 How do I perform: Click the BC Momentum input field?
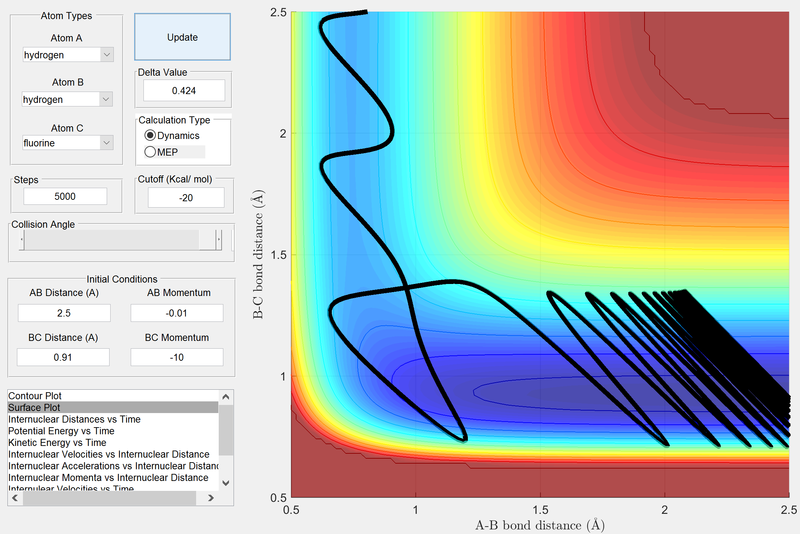coord(177,357)
